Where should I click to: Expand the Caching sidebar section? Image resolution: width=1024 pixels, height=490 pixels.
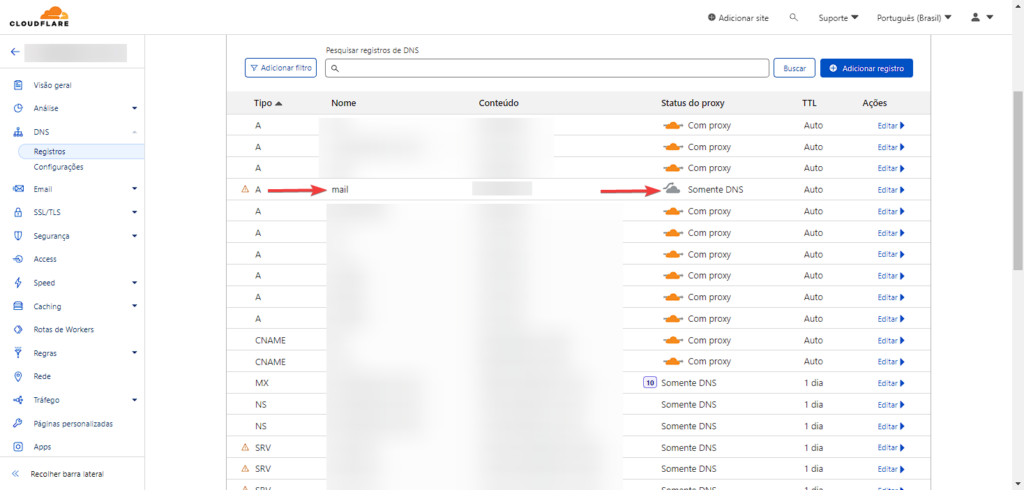click(x=135, y=306)
